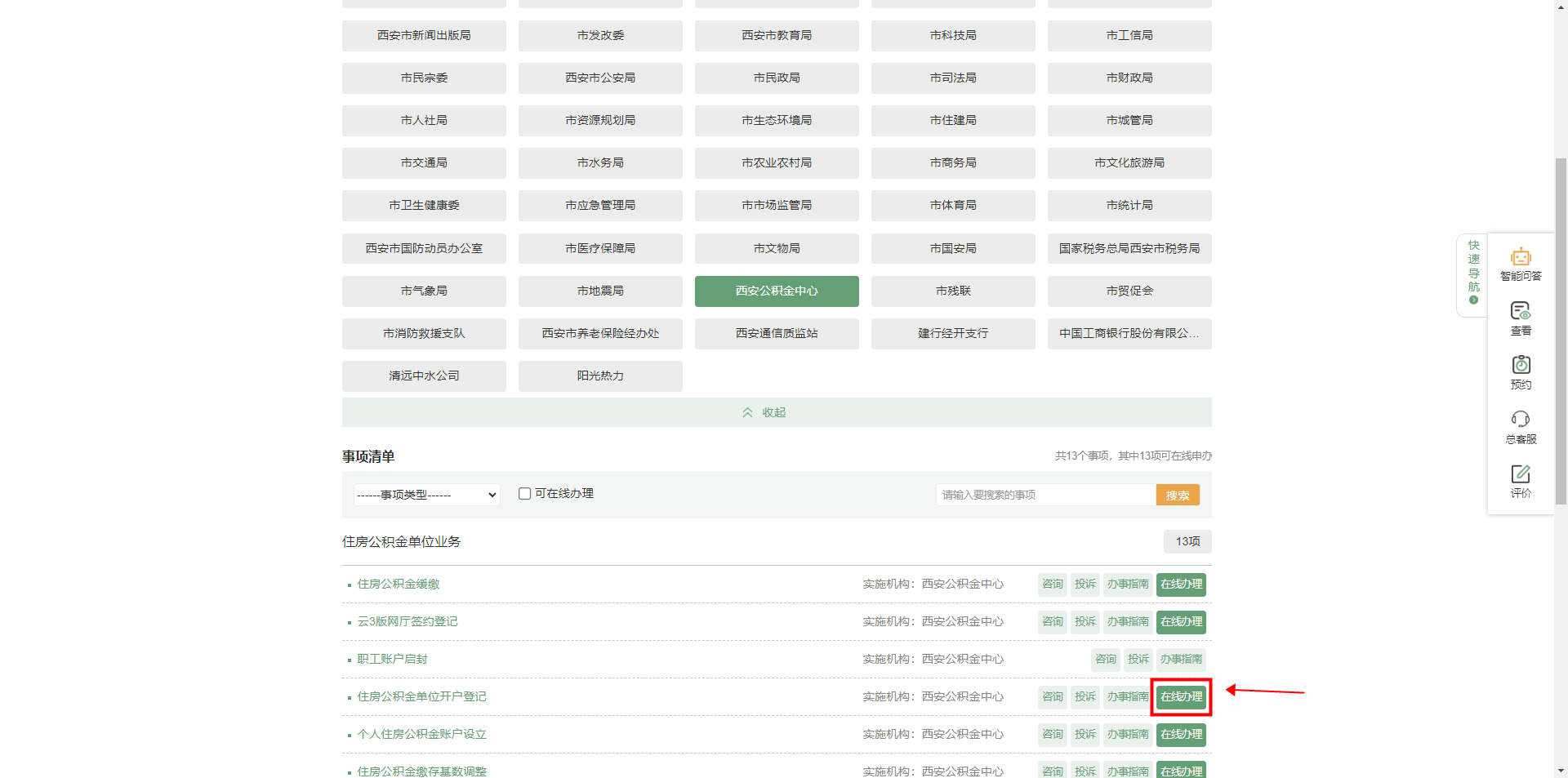Select 西安市新闻出版局 department
The height and width of the screenshot is (778, 1568).
click(424, 35)
